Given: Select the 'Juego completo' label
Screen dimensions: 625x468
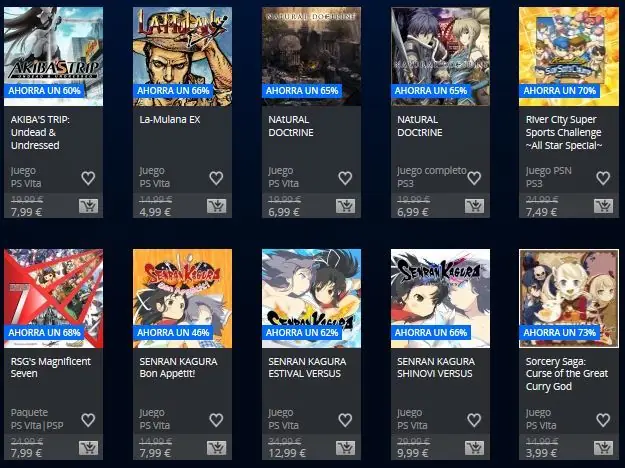Looking at the screenshot, I should tap(432, 171).
